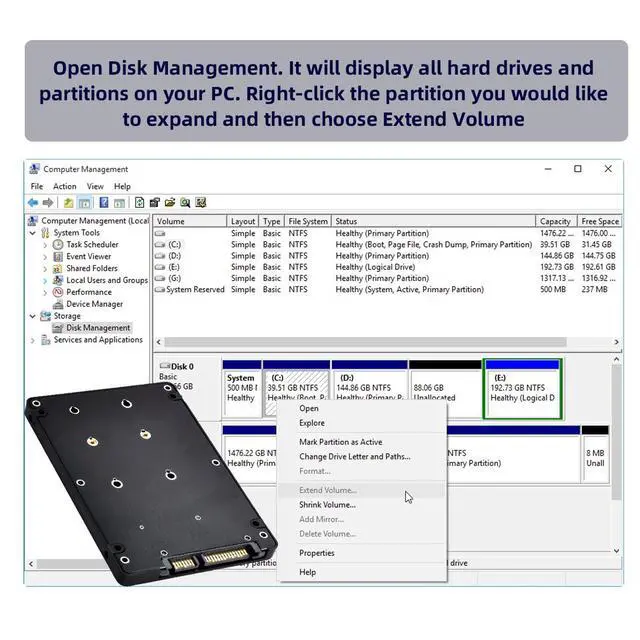Collapse the System Tools tree node
Image resolution: width=640 pixels, height=640 pixels.
(x=33, y=233)
